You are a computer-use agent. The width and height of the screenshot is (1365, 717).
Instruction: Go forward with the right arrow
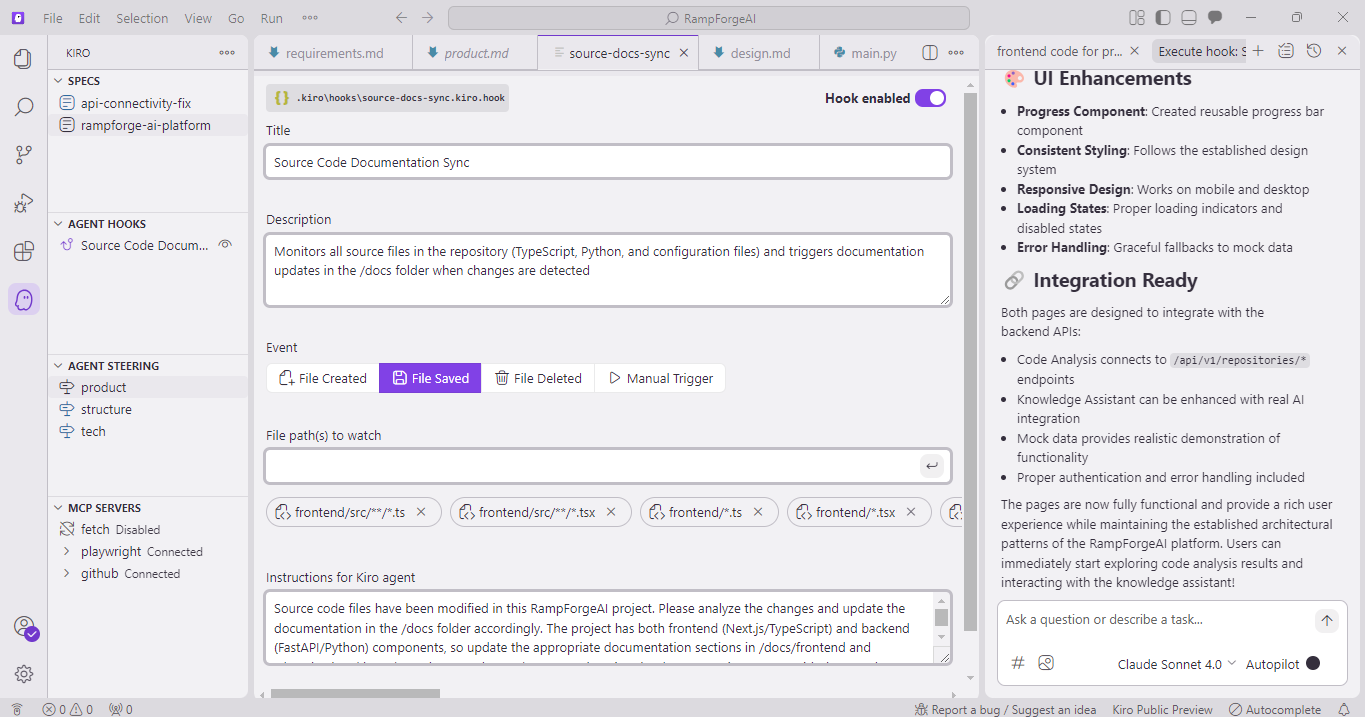[x=428, y=18]
